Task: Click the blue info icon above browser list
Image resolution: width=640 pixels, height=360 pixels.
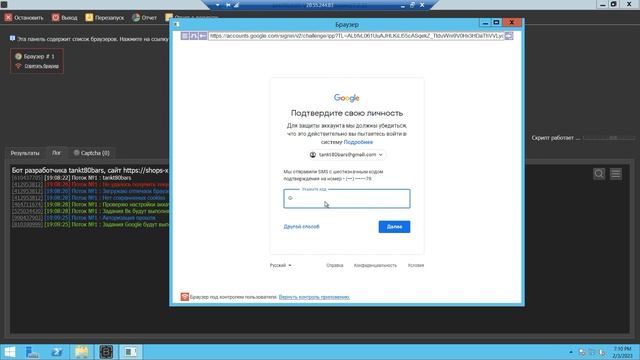Action: [x=13, y=38]
